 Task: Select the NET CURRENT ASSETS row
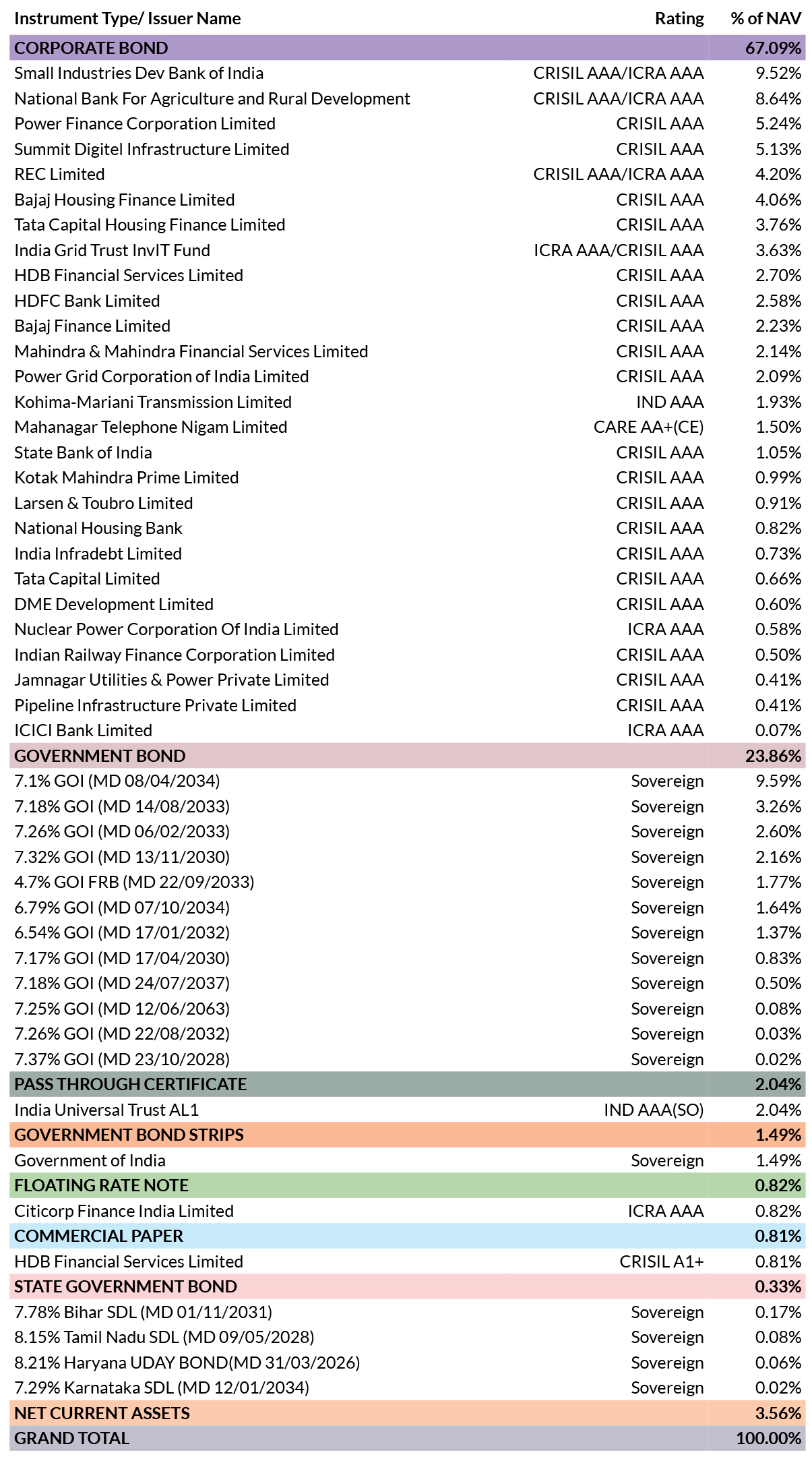tap(407, 1413)
